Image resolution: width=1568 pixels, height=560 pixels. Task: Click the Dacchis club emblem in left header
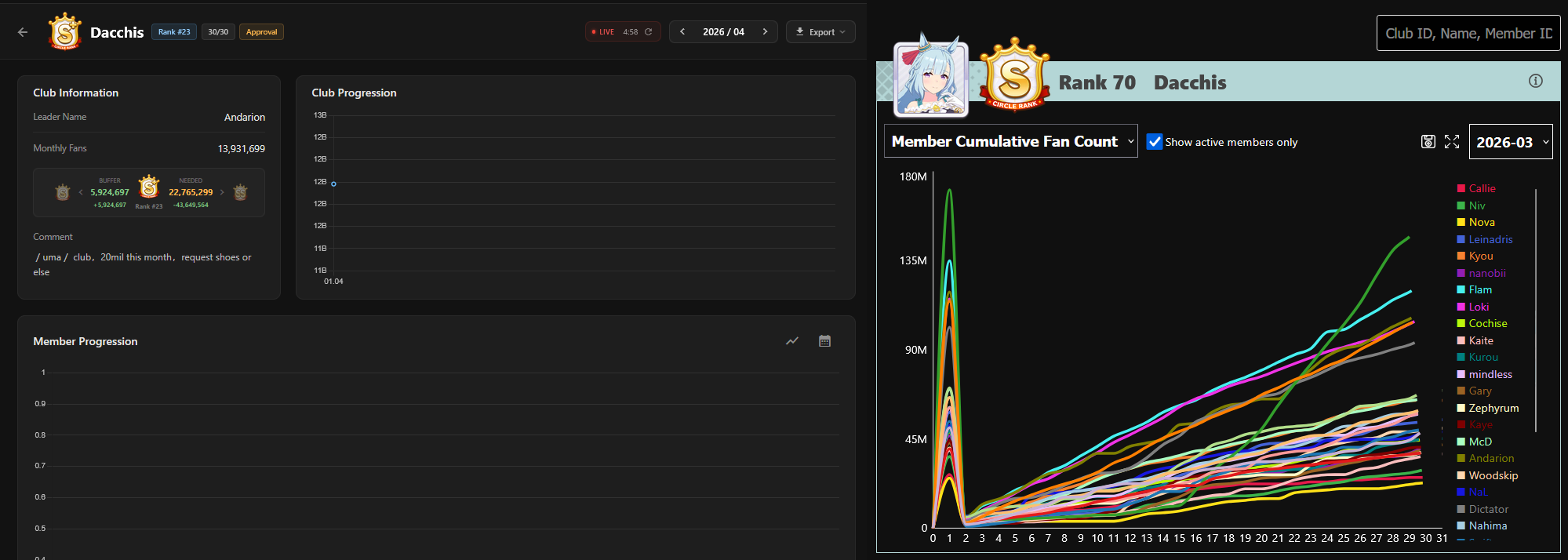[65, 32]
